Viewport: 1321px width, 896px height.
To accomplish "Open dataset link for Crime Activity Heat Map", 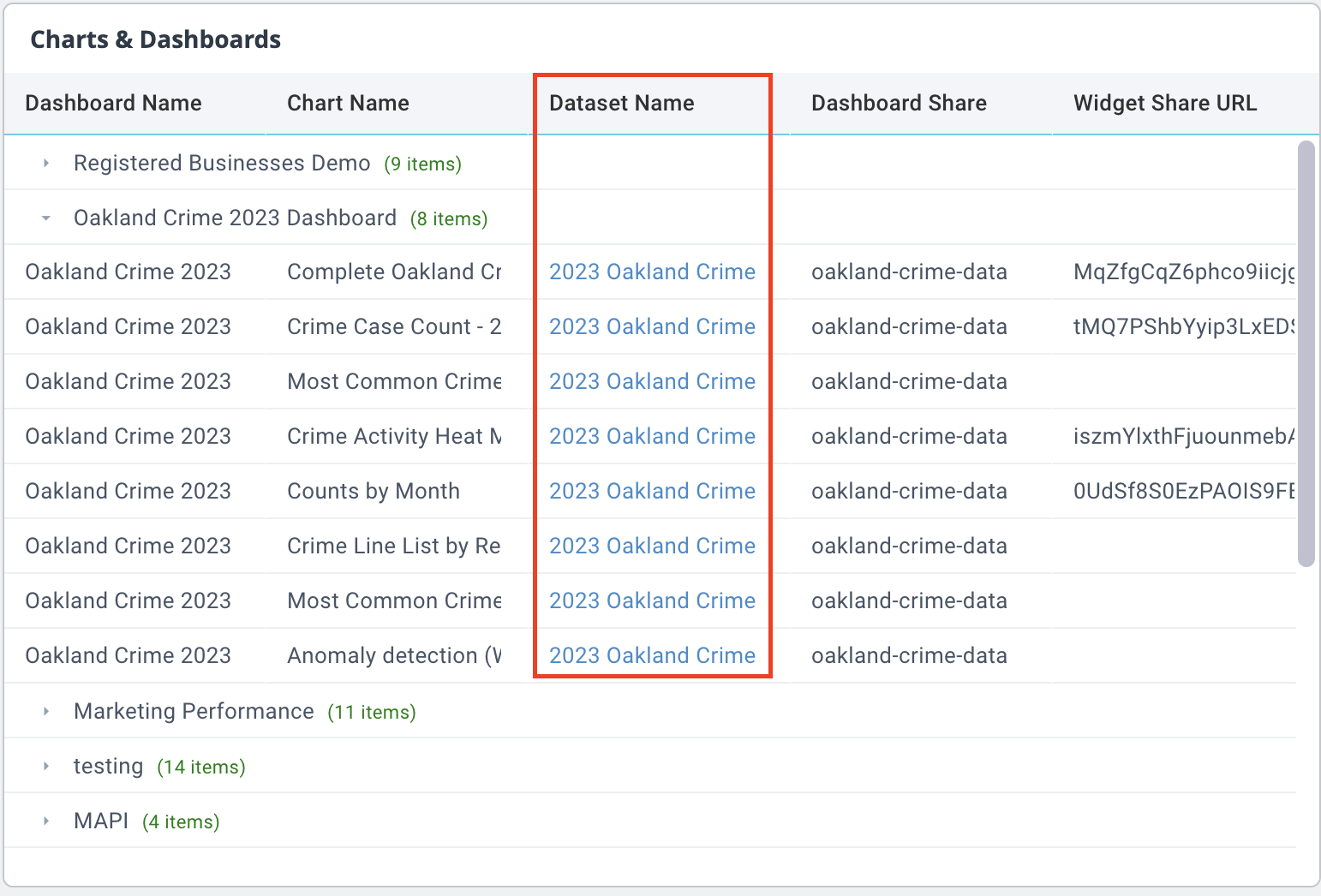I will click(652, 437).
